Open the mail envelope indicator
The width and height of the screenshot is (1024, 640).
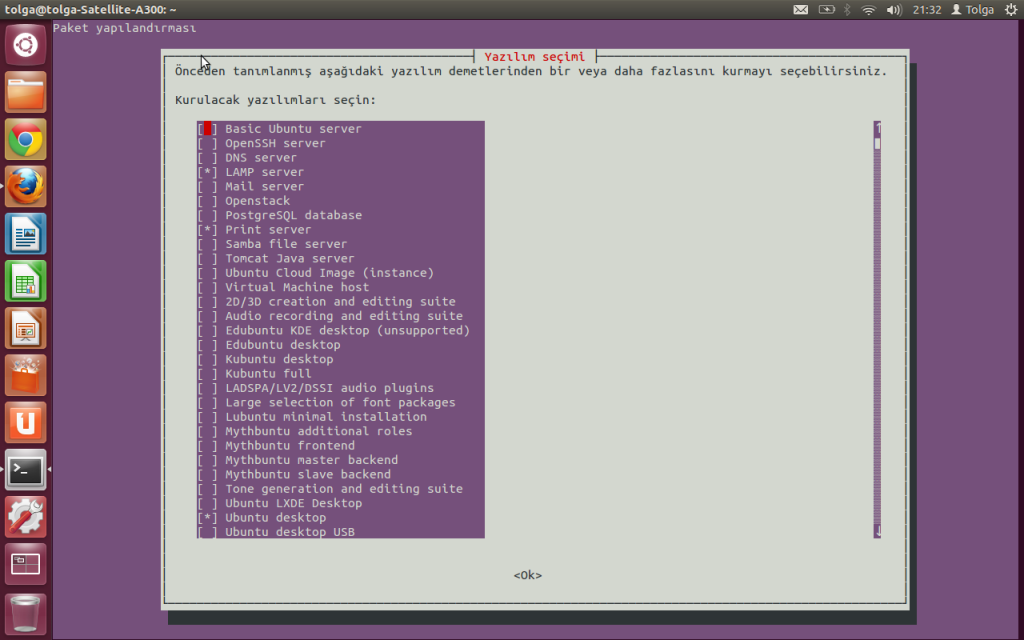click(801, 10)
